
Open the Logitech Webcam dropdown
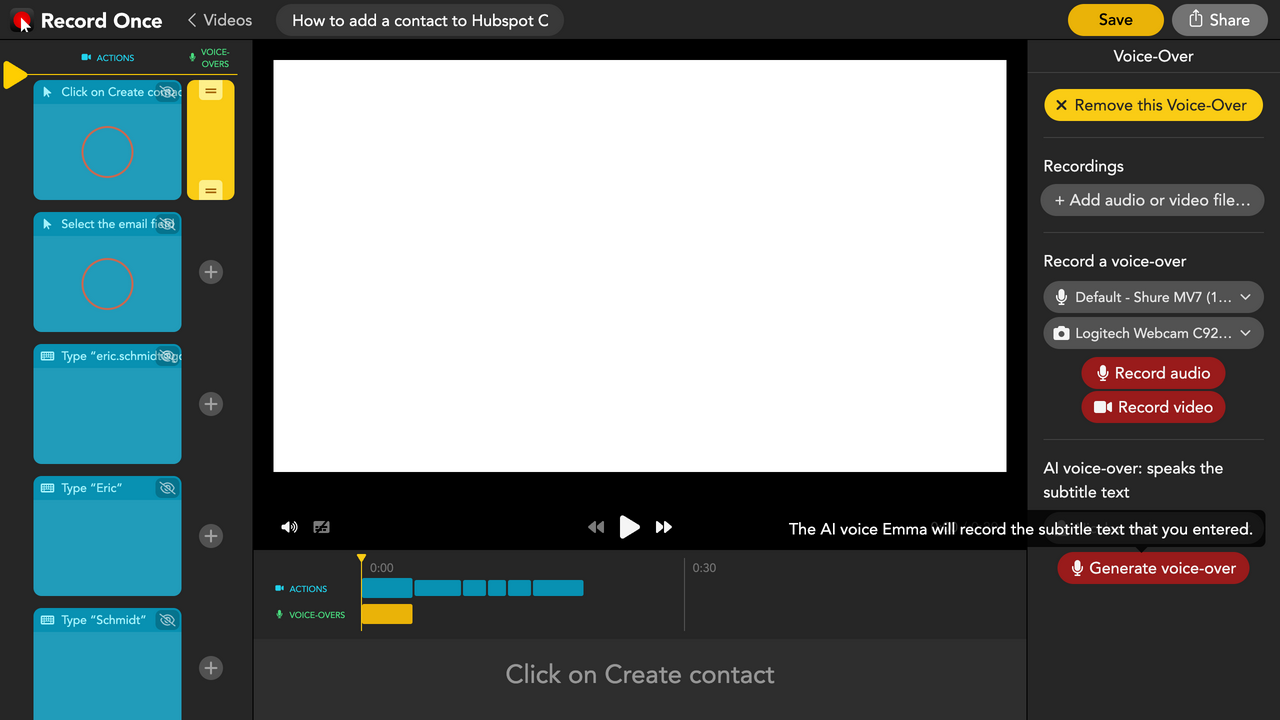tap(1154, 333)
